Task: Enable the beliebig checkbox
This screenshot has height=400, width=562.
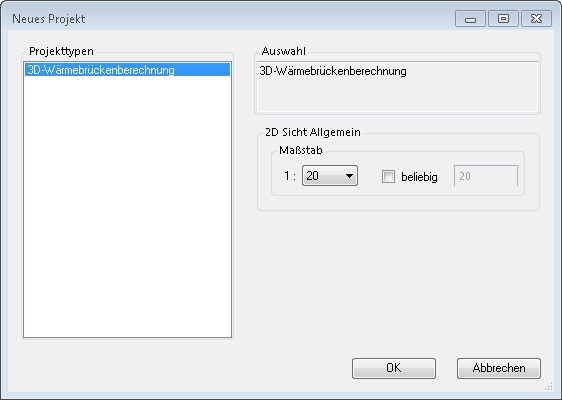Action: tap(388, 176)
